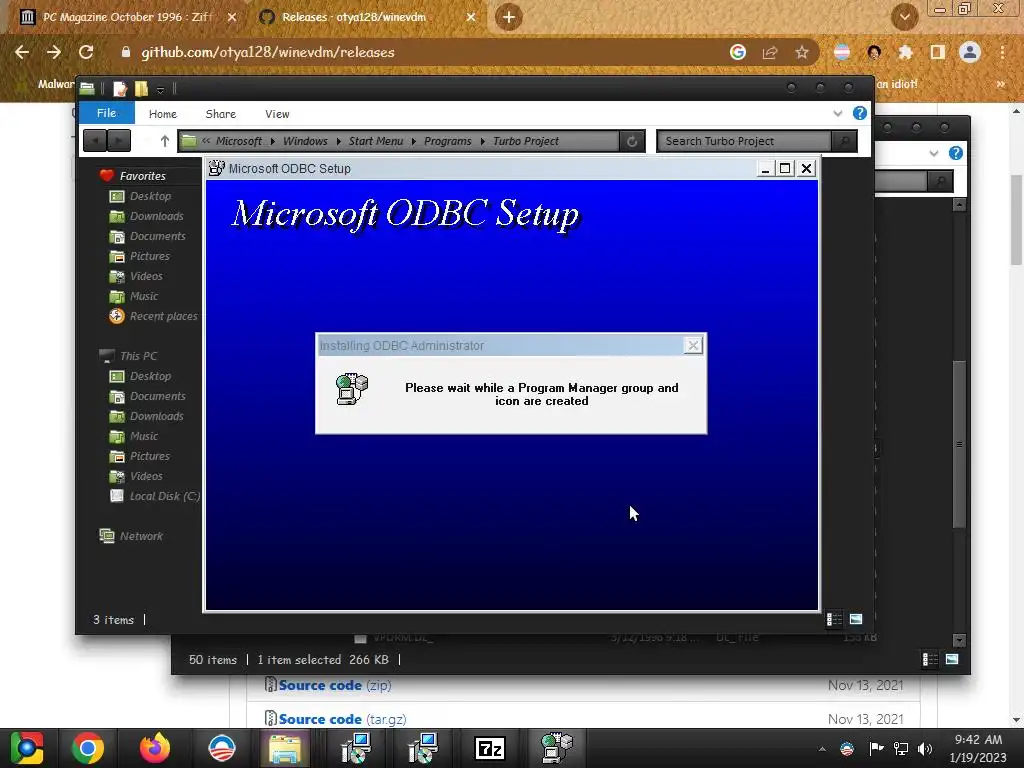Open Chrome profile avatar
This screenshot has height=768, width=1024.
[x=970, y=52]
